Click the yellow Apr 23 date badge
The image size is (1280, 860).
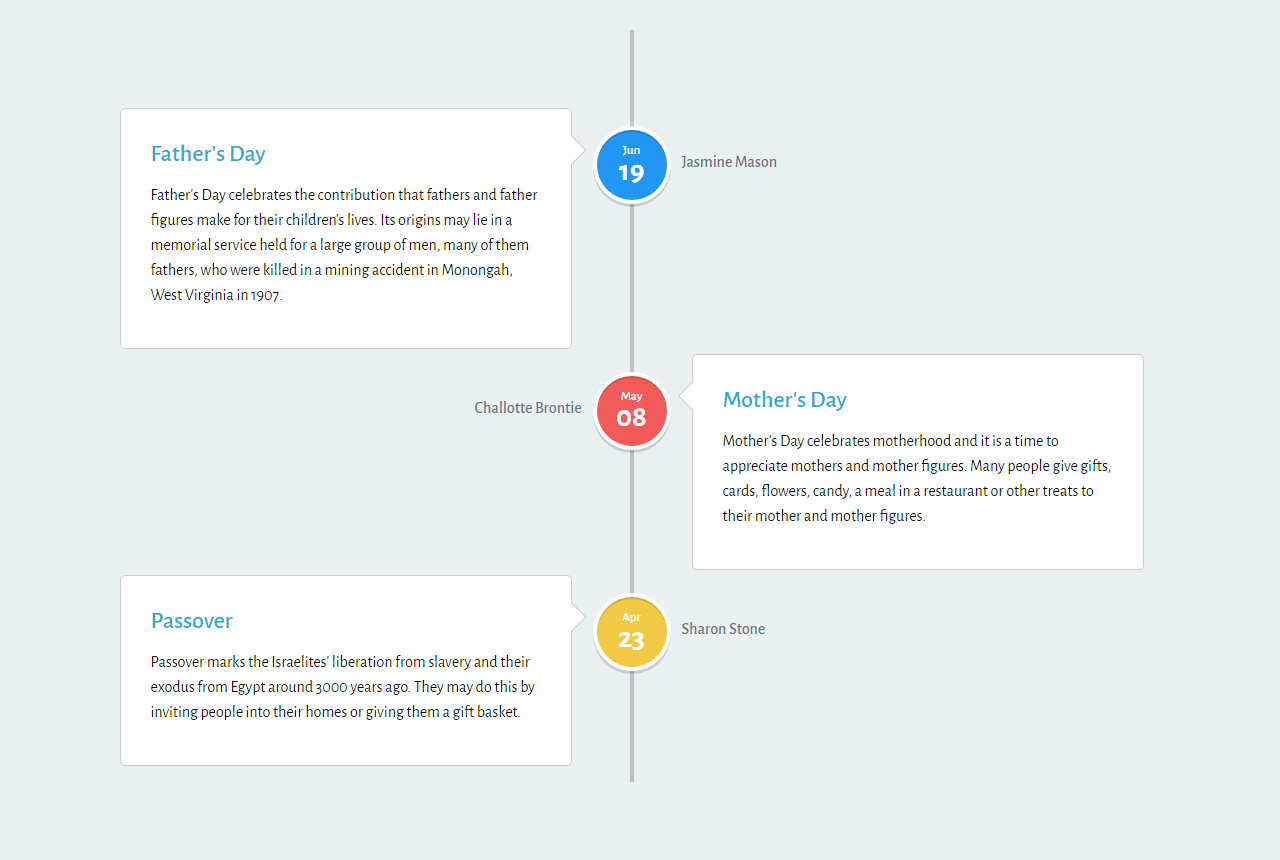click(x=631, y=632)
